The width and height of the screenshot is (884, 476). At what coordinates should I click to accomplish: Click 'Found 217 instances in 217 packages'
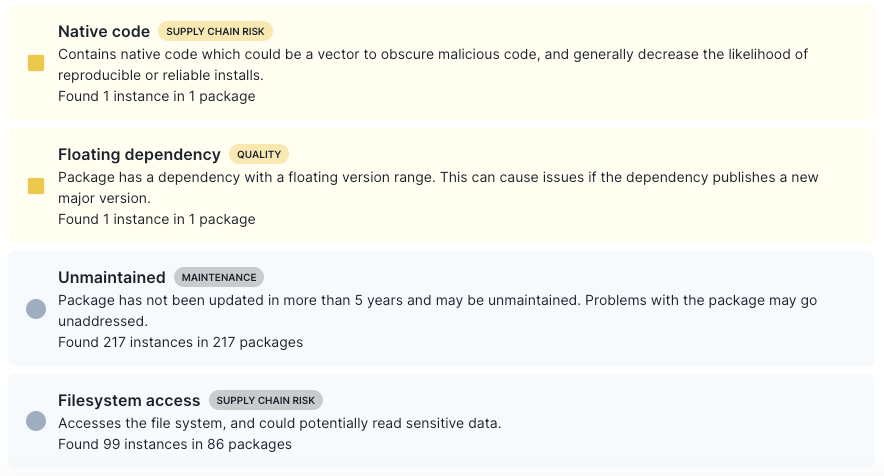180,342
